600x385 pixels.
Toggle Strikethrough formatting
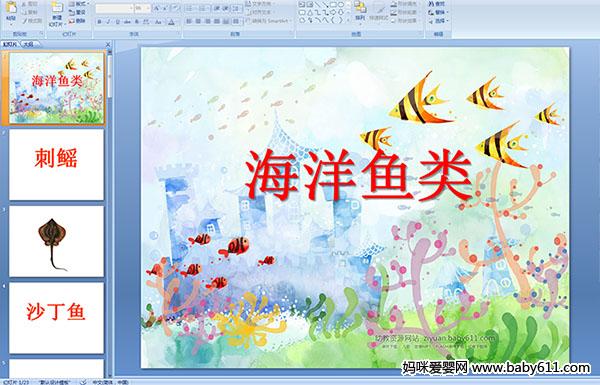[x=127, y=22]
